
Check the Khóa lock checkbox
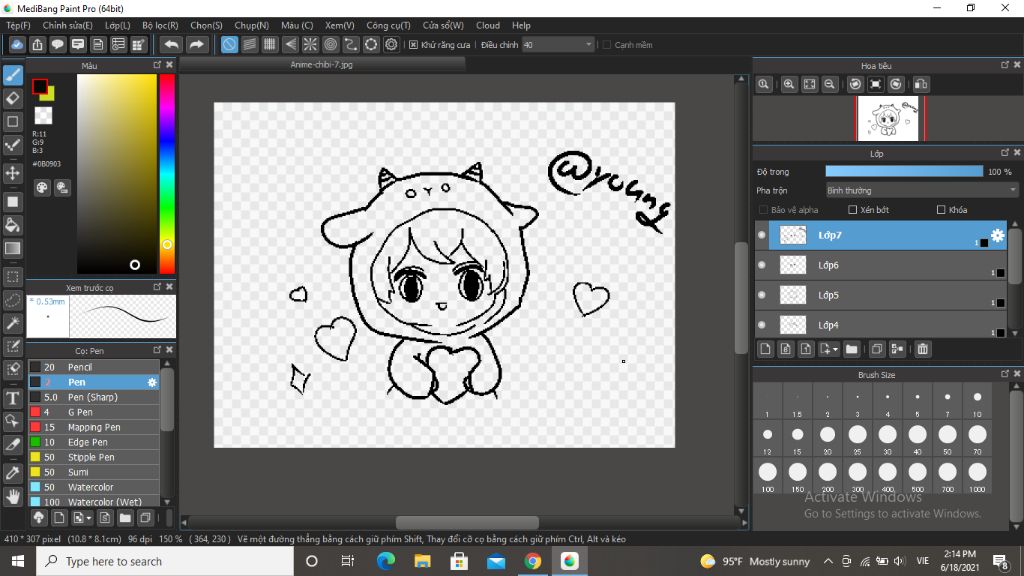coord(941,210)
